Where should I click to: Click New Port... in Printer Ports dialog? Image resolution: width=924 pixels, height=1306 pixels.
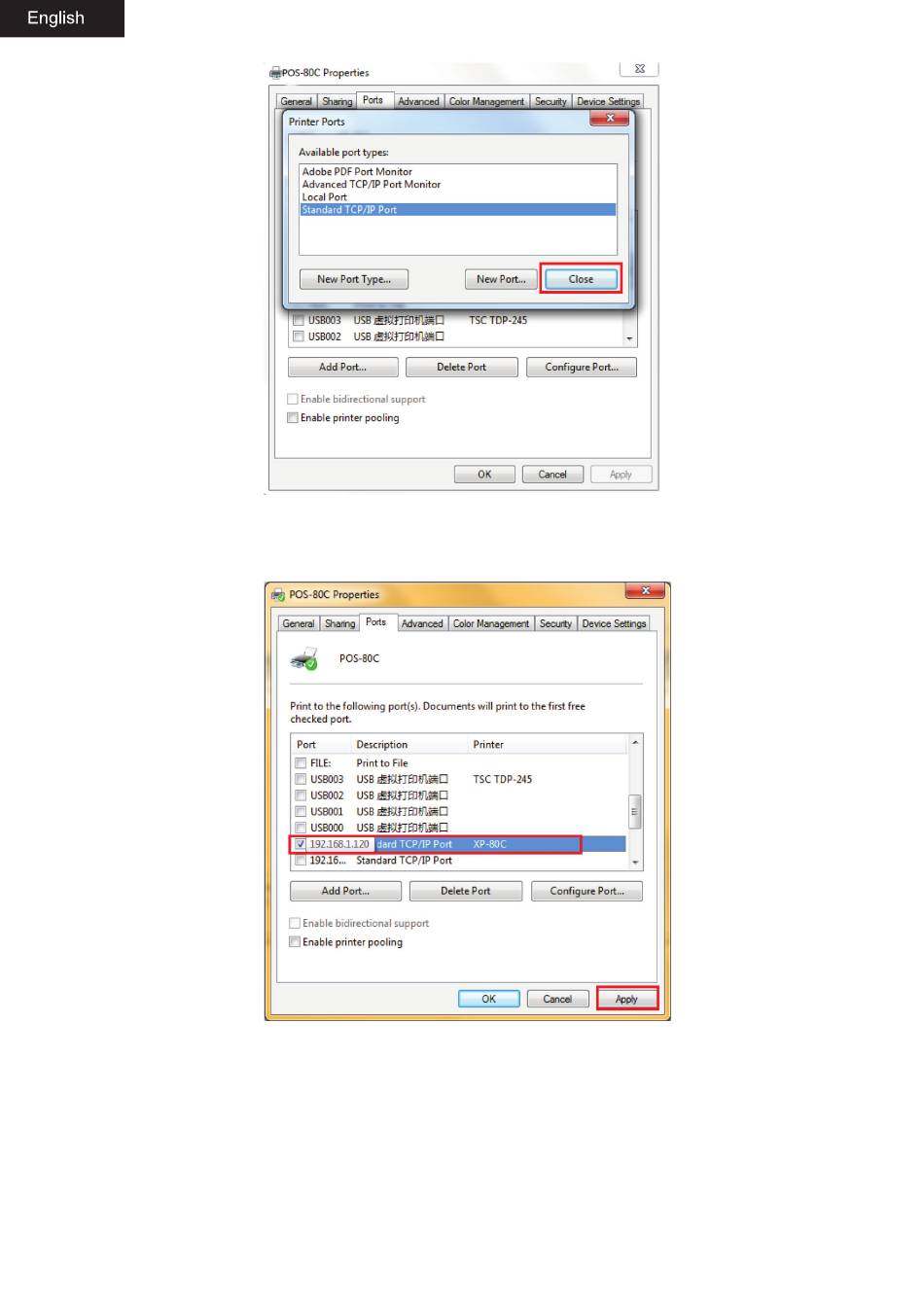[501, 279]
